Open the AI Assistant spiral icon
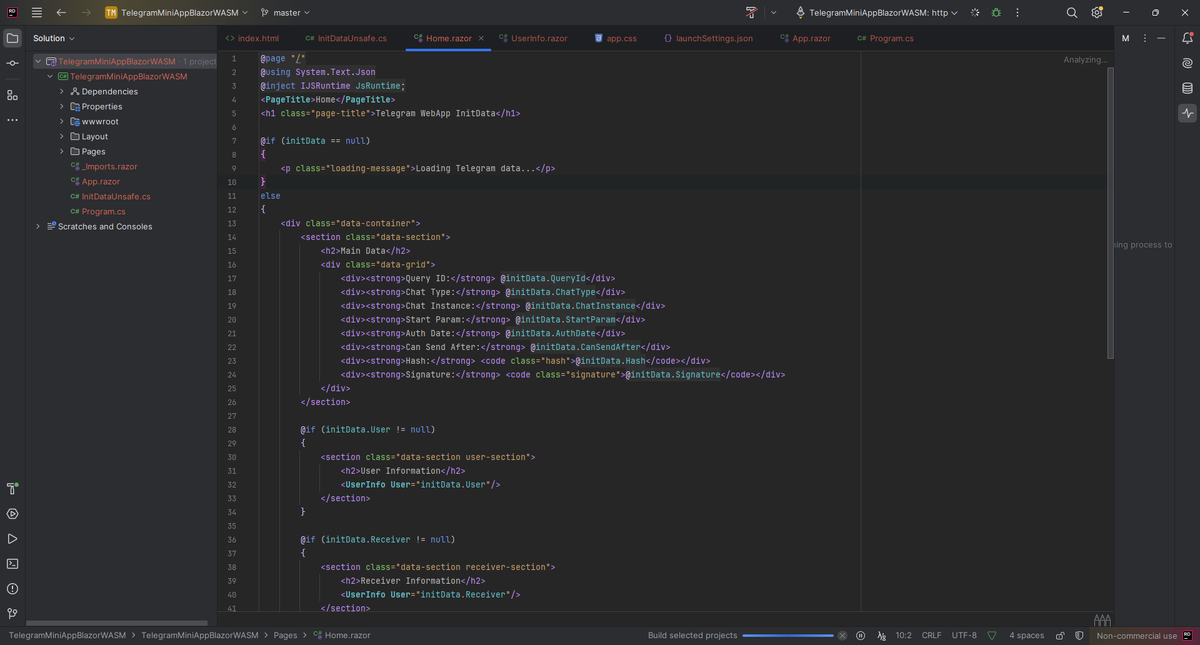The image size is (1200, 645). pos(1187,63)
